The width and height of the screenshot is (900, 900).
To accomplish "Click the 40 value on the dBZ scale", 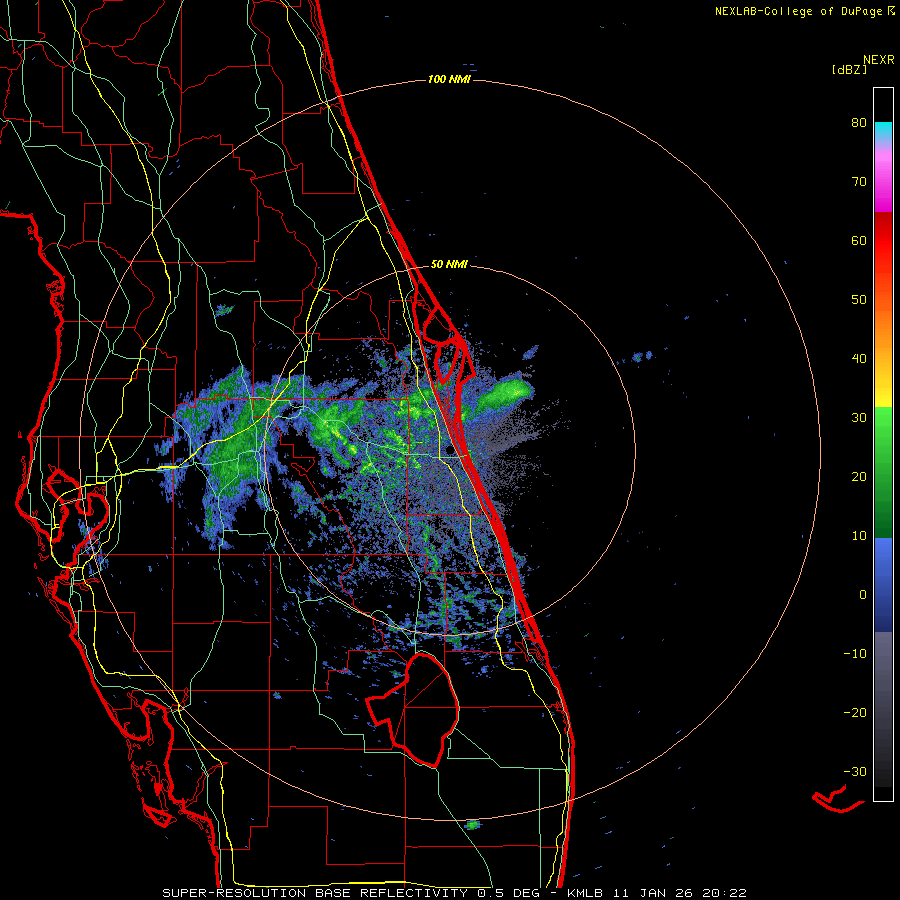I will 859,359.
